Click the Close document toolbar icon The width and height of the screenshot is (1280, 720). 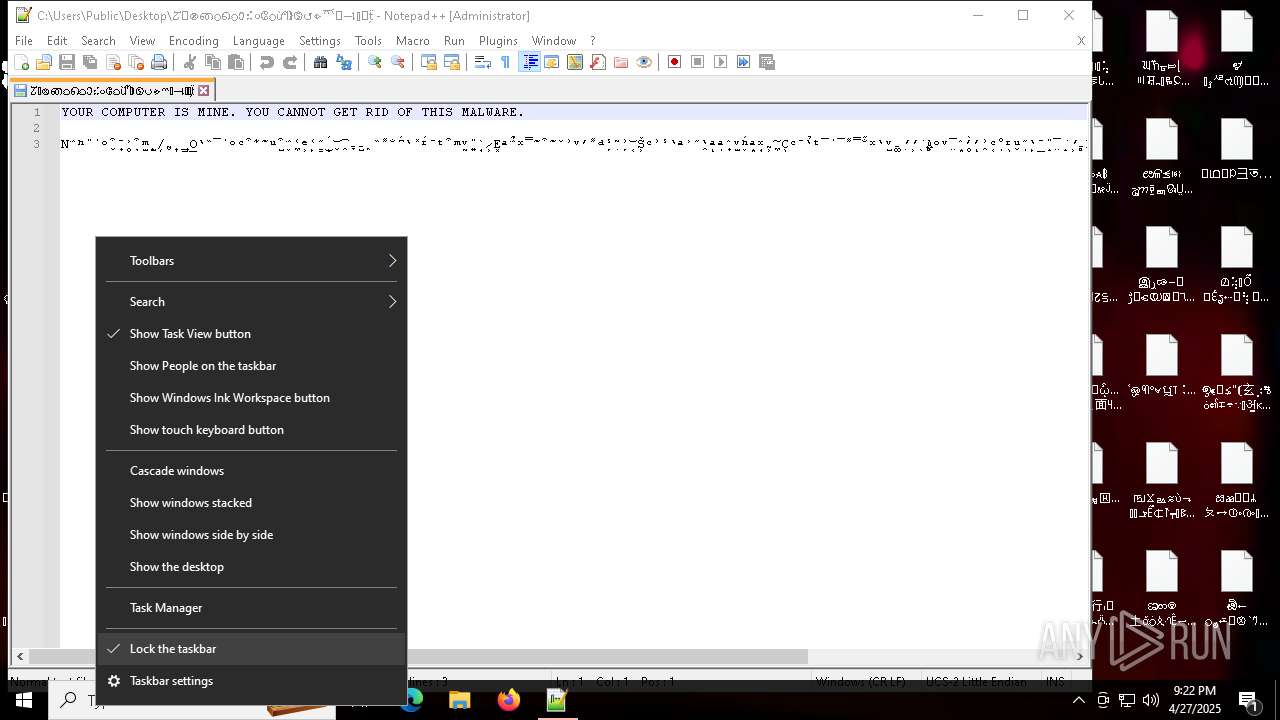[x=113, y=62]
